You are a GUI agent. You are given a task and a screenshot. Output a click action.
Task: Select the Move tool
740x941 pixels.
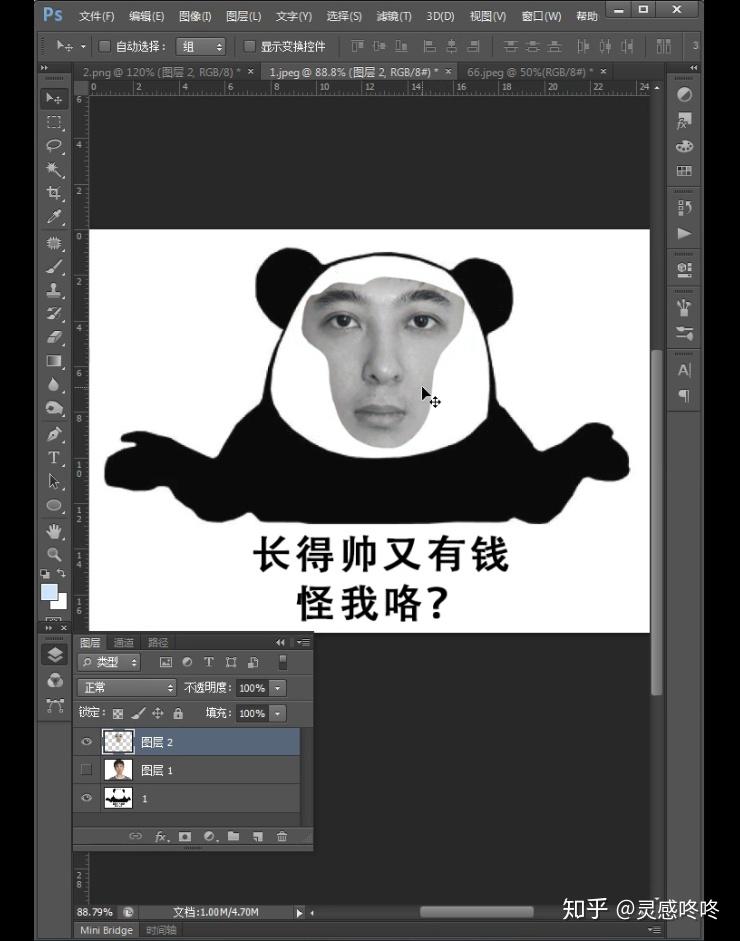point(54,98)
